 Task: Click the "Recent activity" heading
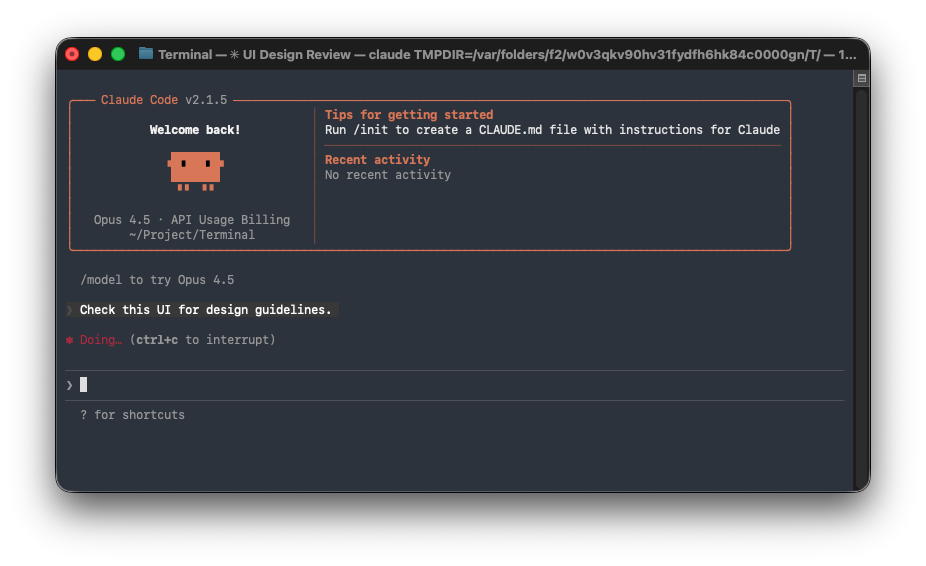click(x=377, y=160)
